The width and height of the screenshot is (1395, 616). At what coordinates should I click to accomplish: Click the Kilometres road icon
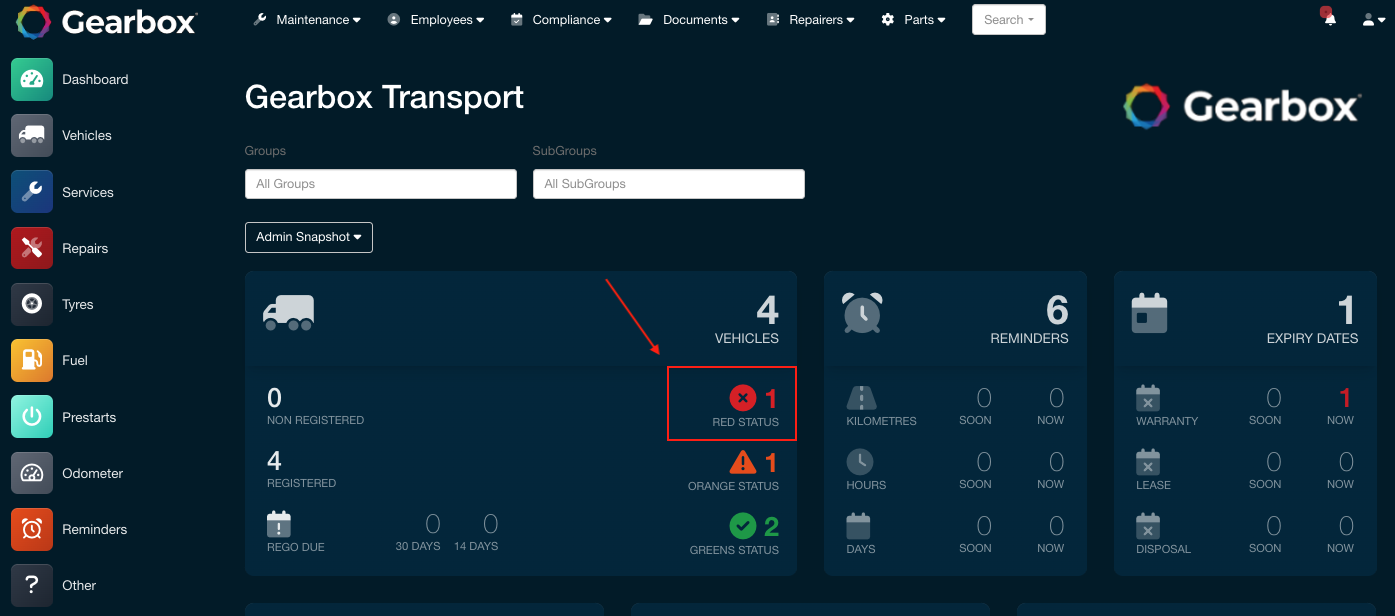pyautogui.click(x=862, y=398)
